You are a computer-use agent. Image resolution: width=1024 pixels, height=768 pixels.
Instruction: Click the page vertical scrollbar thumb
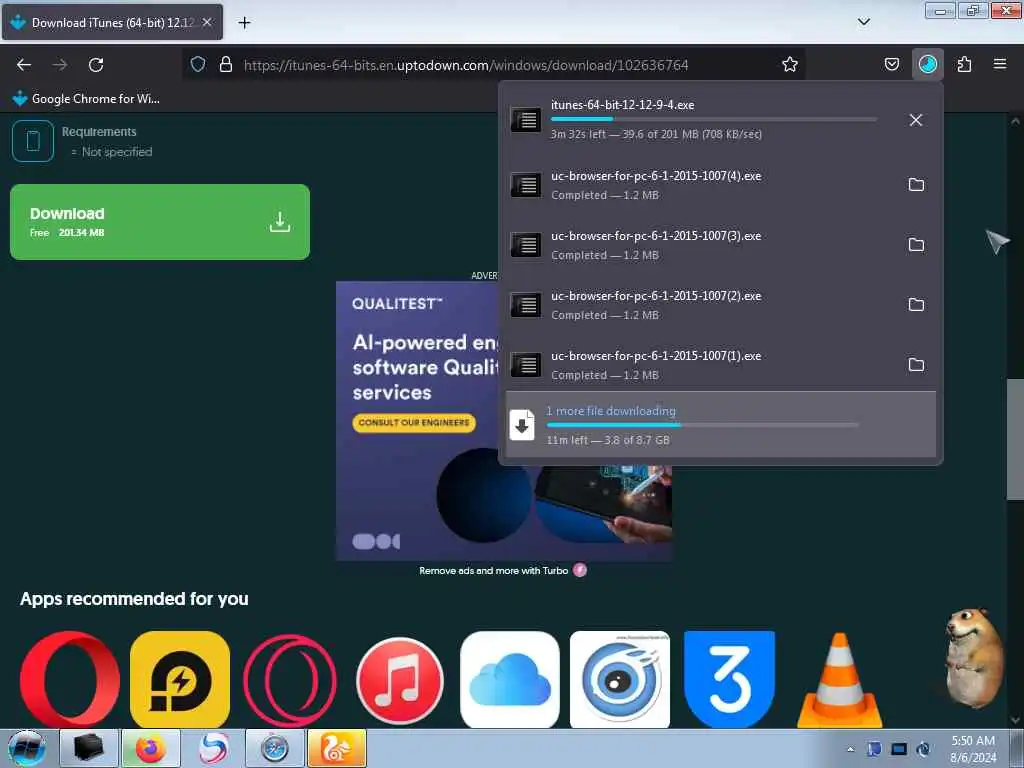(1015, 439)
